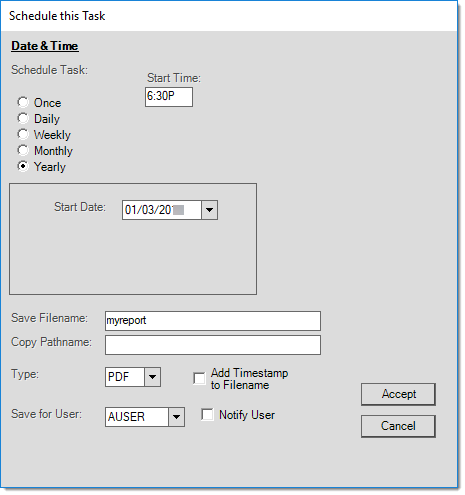Click the Cancel button
Image resolution: width=465 pixels, height=495 pixels.
click(x=398, y=426)
